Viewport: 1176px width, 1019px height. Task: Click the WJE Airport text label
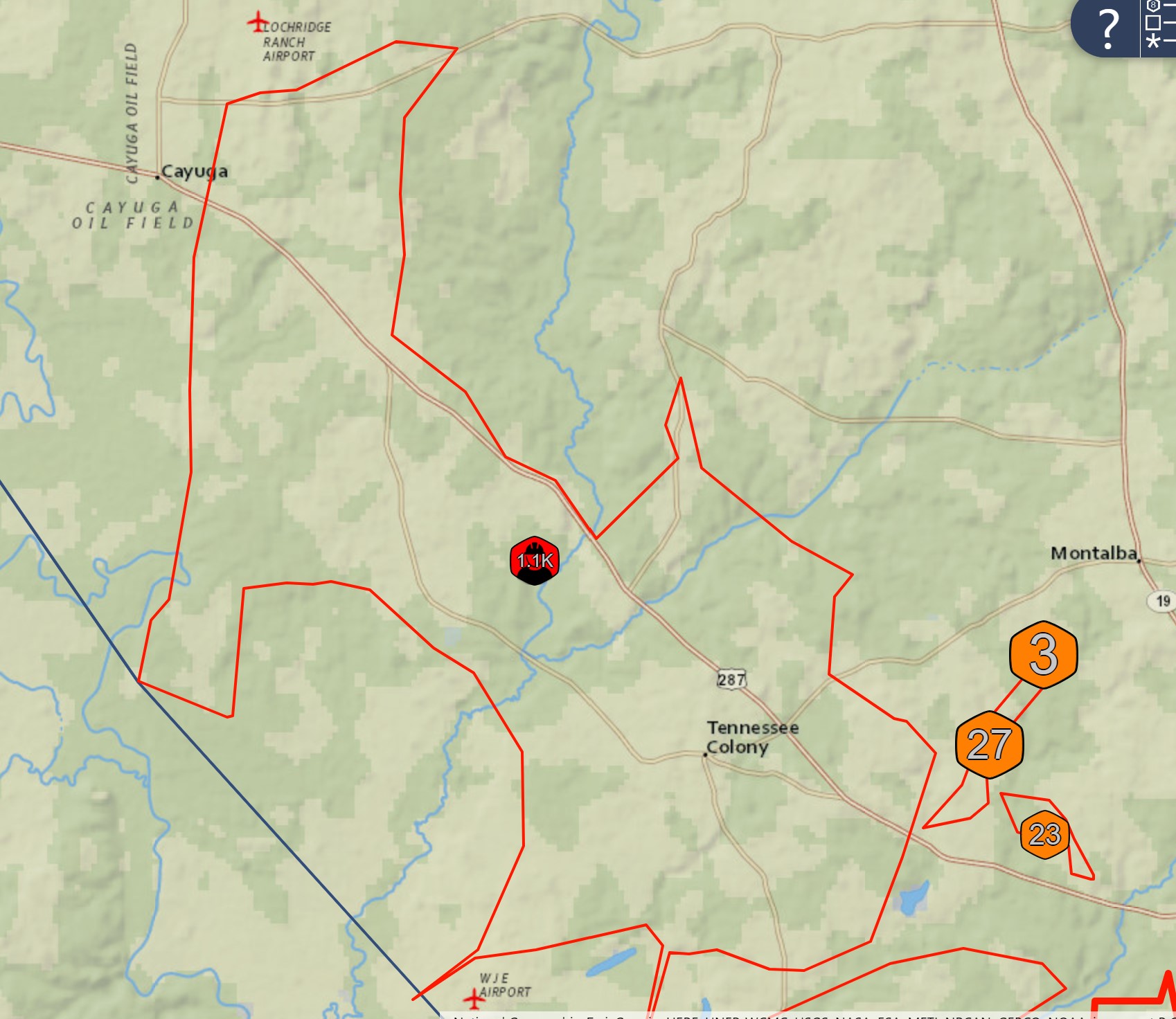pyautogui.click(x=504, y=985)
